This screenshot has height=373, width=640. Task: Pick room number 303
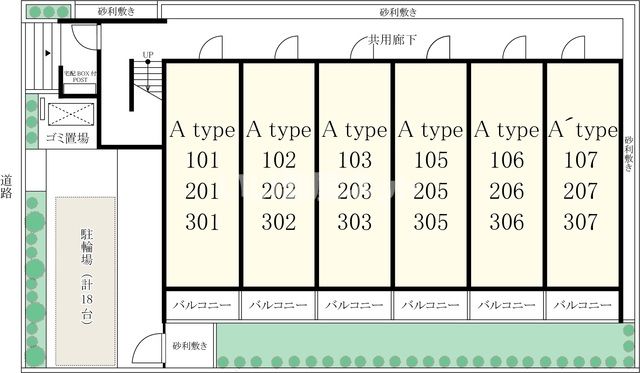click(355, 222)
